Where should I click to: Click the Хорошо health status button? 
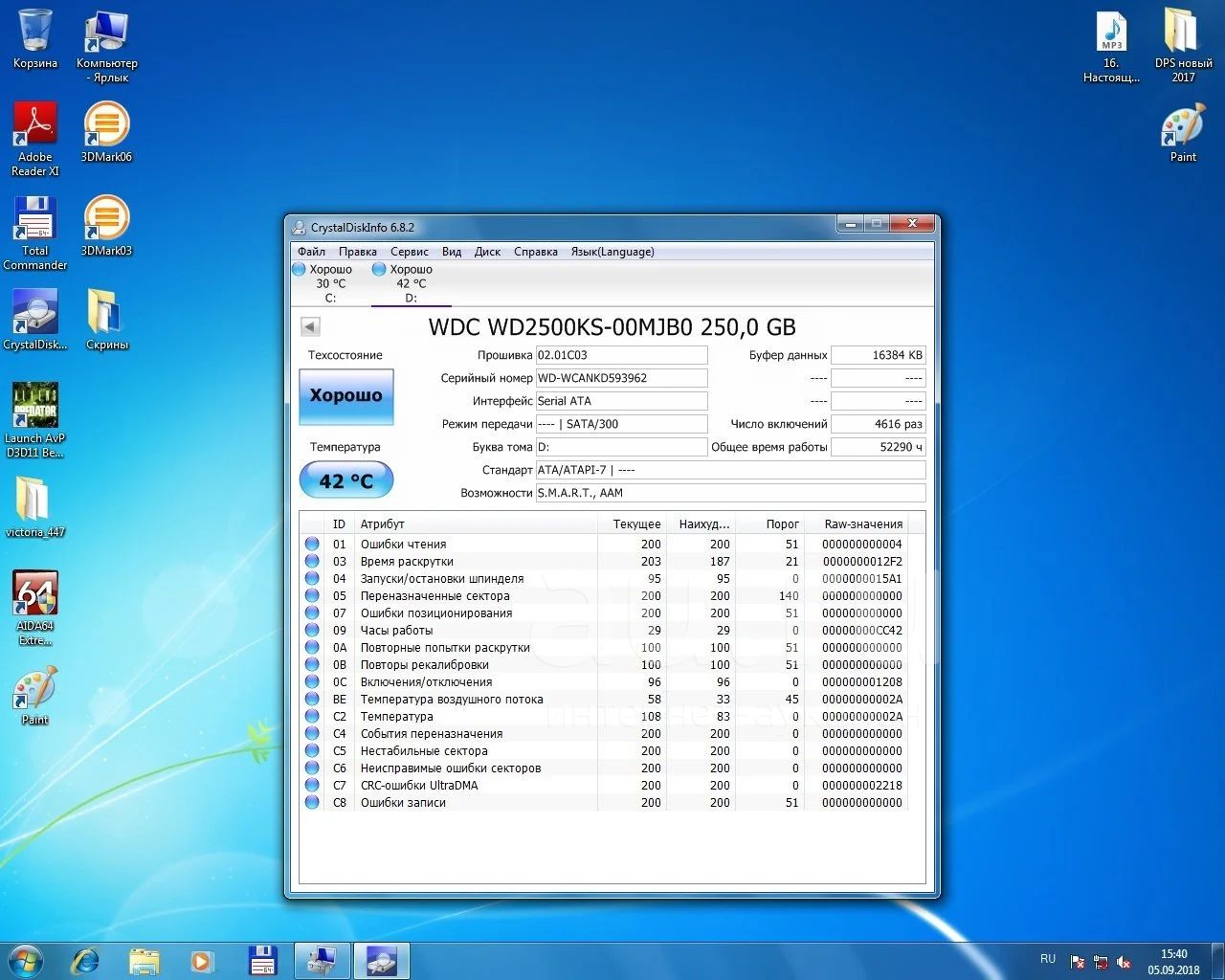point(346,396)
